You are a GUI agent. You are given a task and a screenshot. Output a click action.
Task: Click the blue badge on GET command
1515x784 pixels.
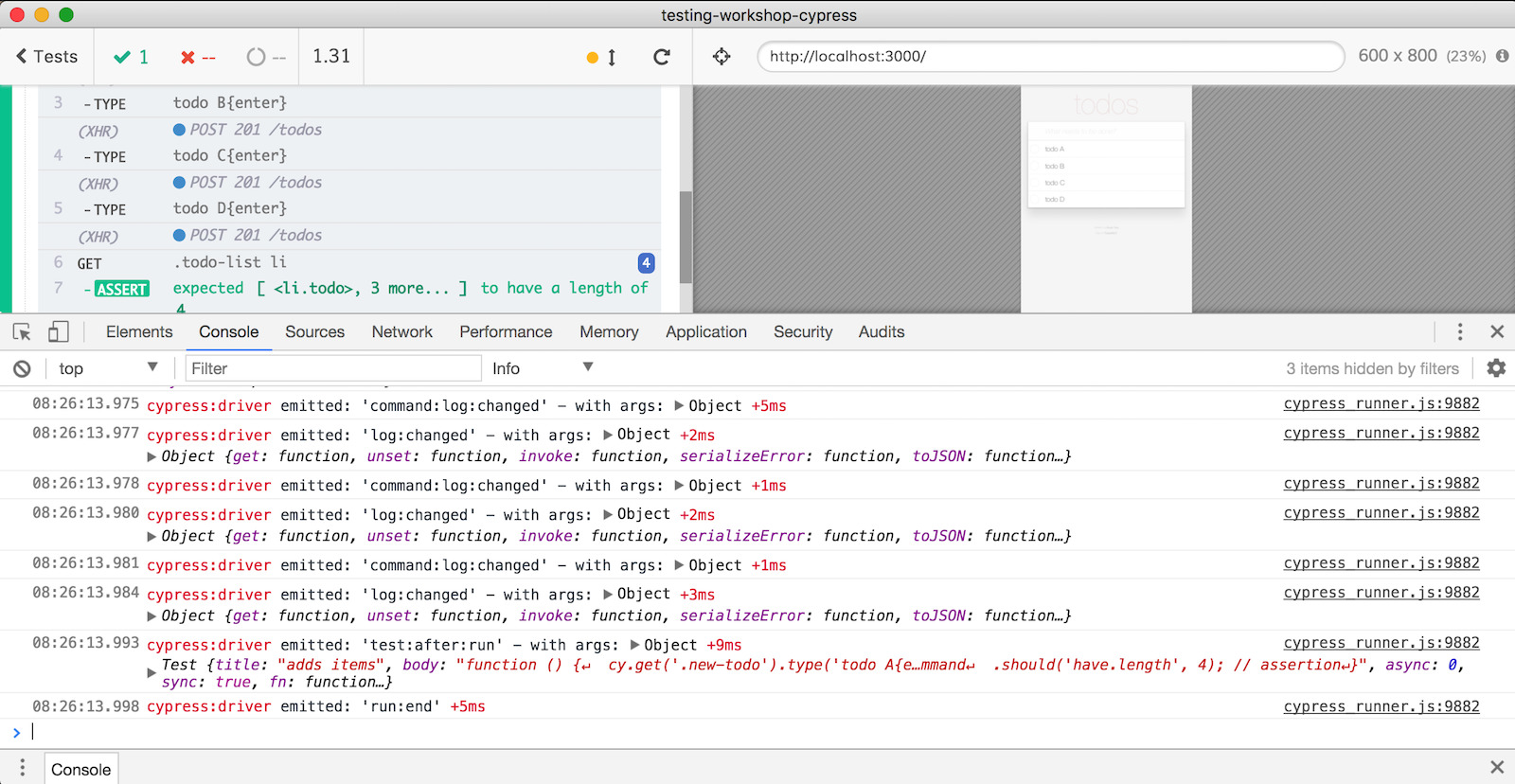pos(646,263)
